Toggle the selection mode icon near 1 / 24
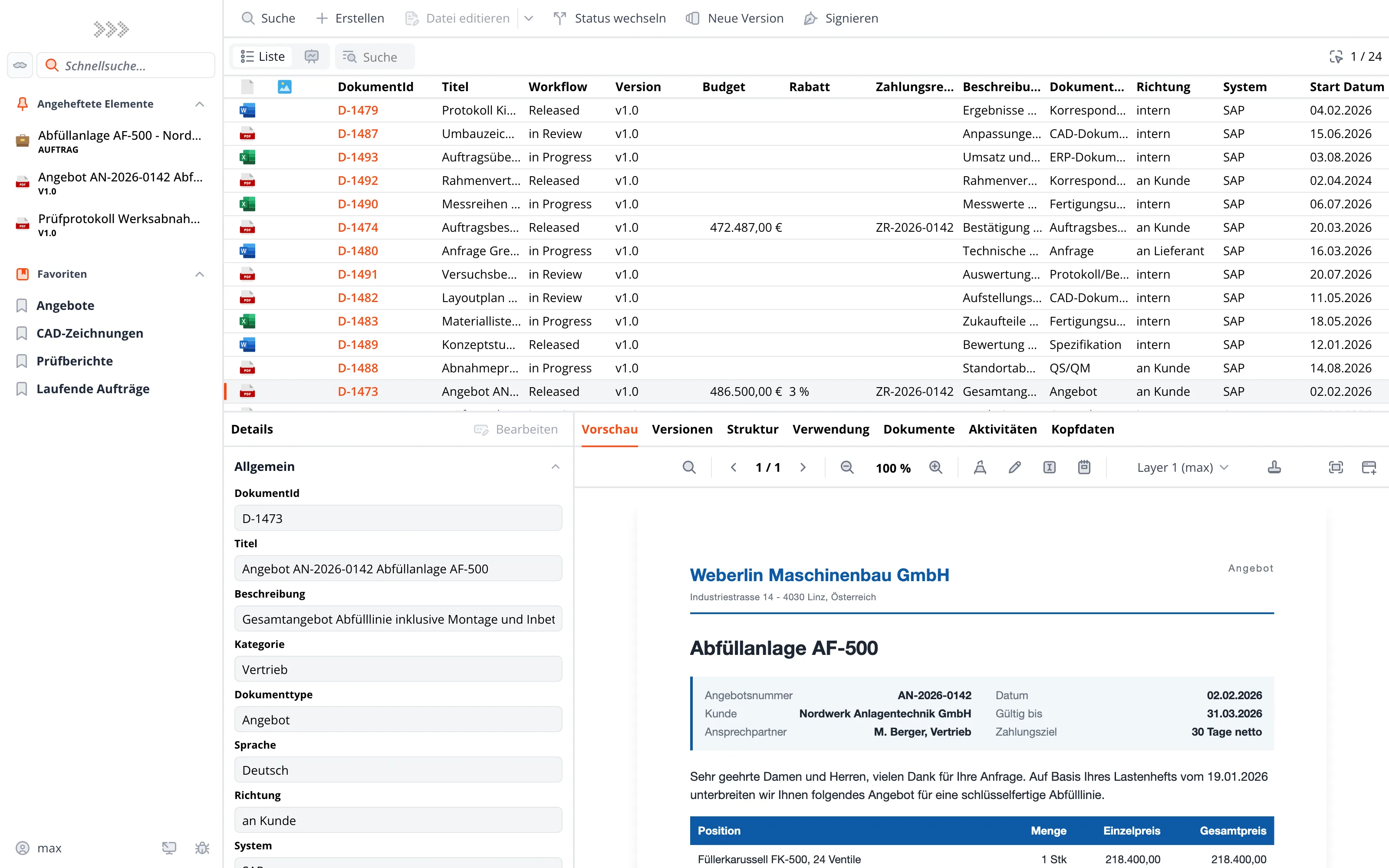The image size is (1389, 868). [1336, 56]
